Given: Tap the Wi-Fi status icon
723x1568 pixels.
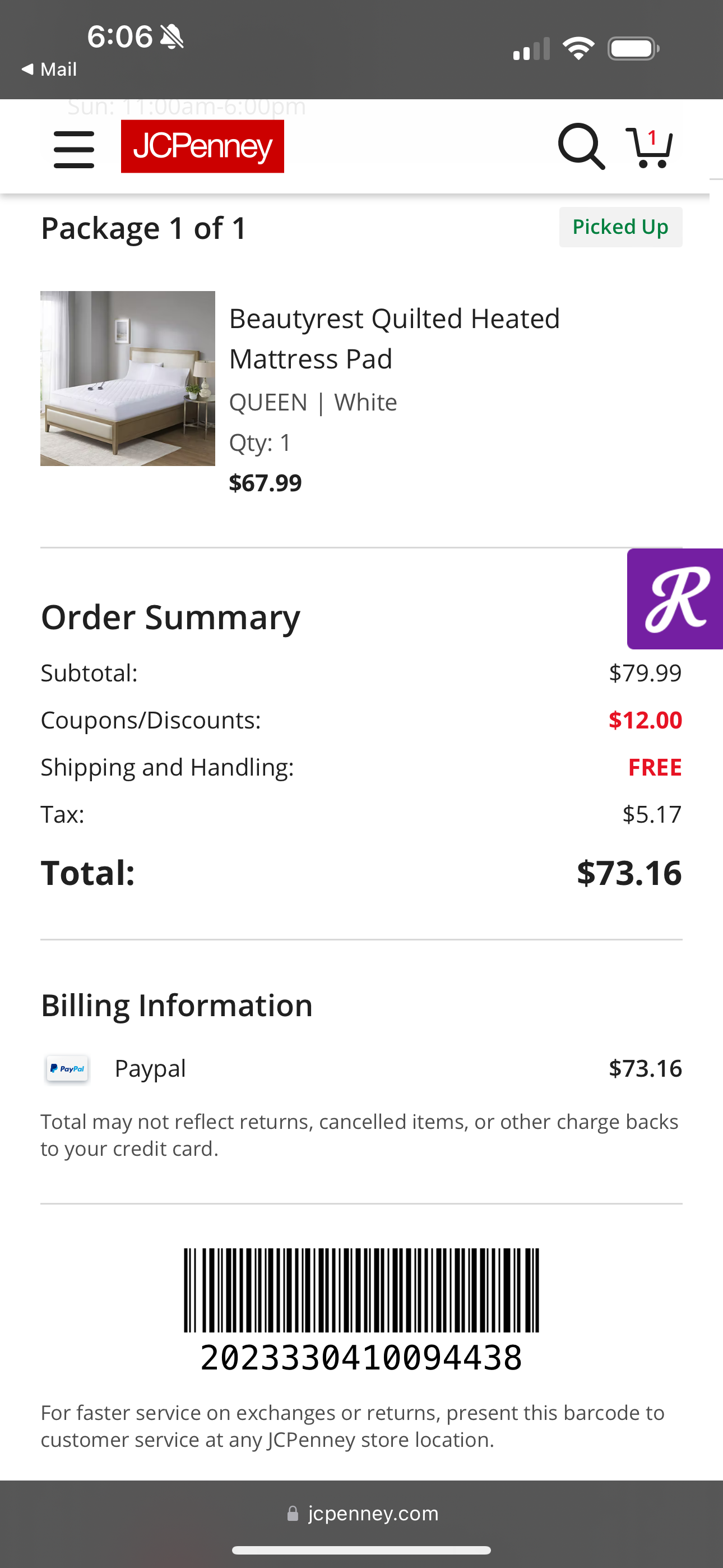Looking at the screenshot, I should pos(578,48).
